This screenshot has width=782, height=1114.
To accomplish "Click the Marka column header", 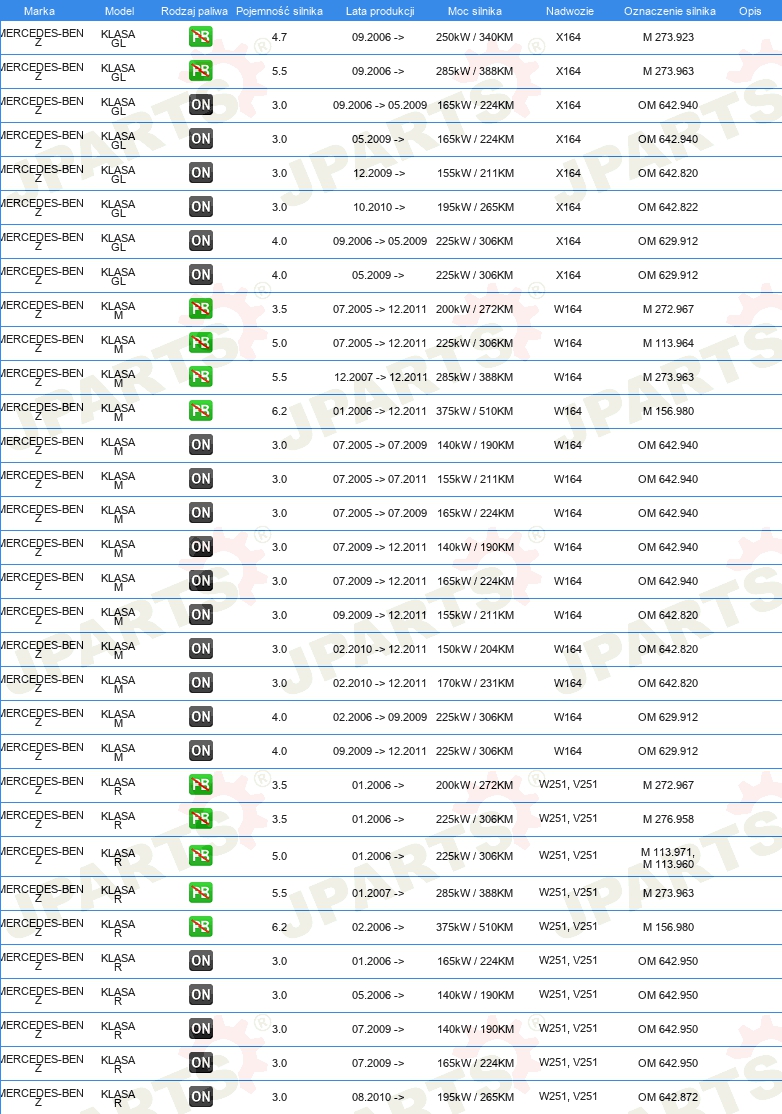I will [x=39, y=11].
